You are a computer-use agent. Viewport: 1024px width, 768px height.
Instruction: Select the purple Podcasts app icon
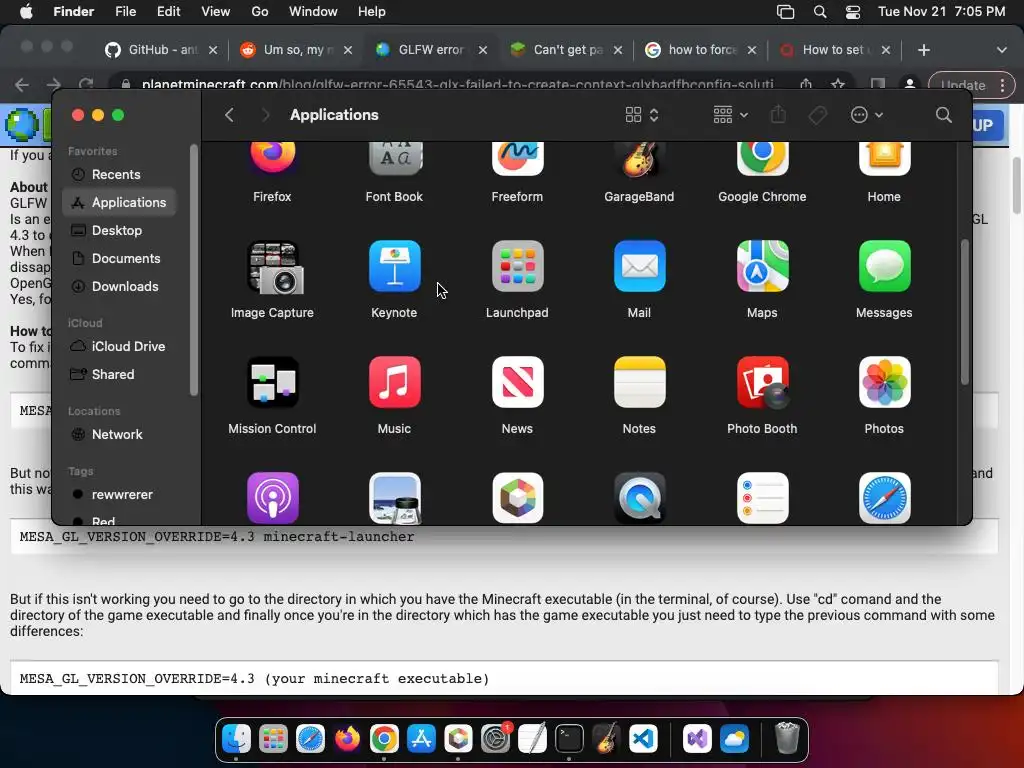[272, 498]
